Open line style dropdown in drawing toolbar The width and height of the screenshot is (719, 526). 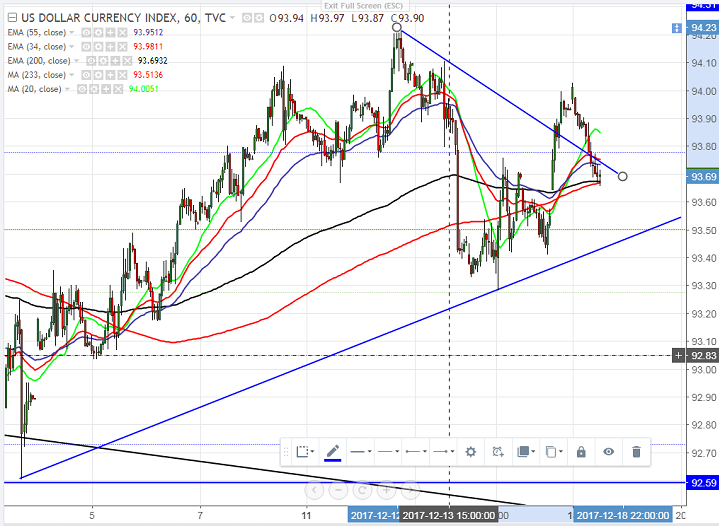(x=388, y=452)
